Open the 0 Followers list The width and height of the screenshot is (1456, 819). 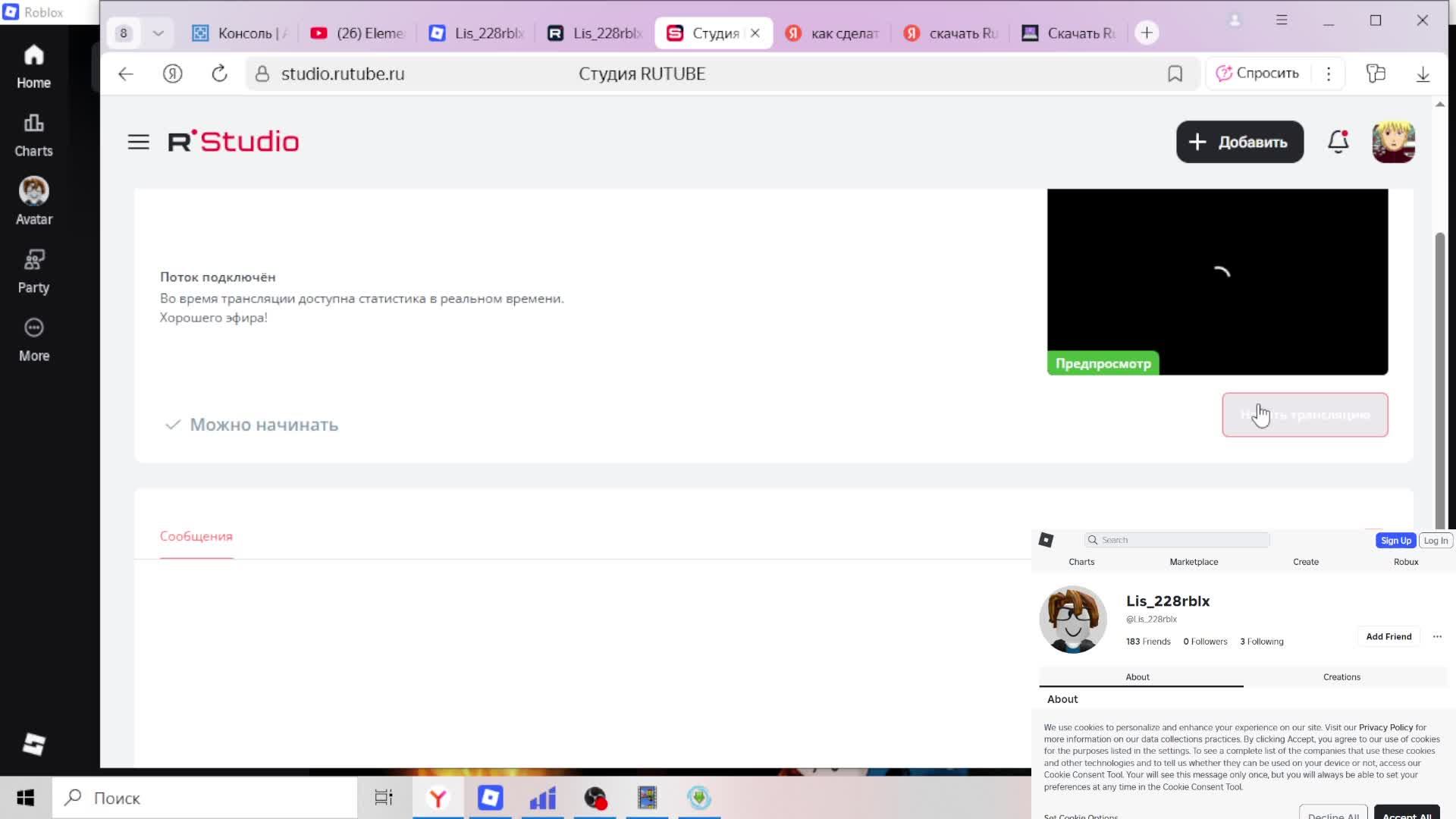pyautogui.click(x=1205, y=642)
